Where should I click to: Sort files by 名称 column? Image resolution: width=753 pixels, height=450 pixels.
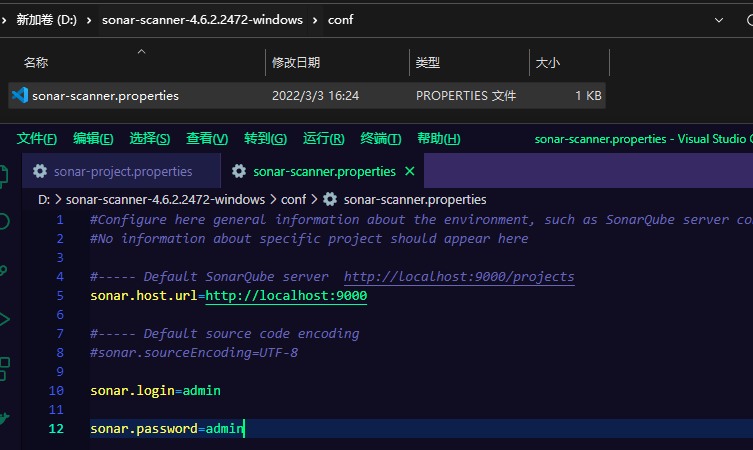pyautogui.click(x=36, y=62)
